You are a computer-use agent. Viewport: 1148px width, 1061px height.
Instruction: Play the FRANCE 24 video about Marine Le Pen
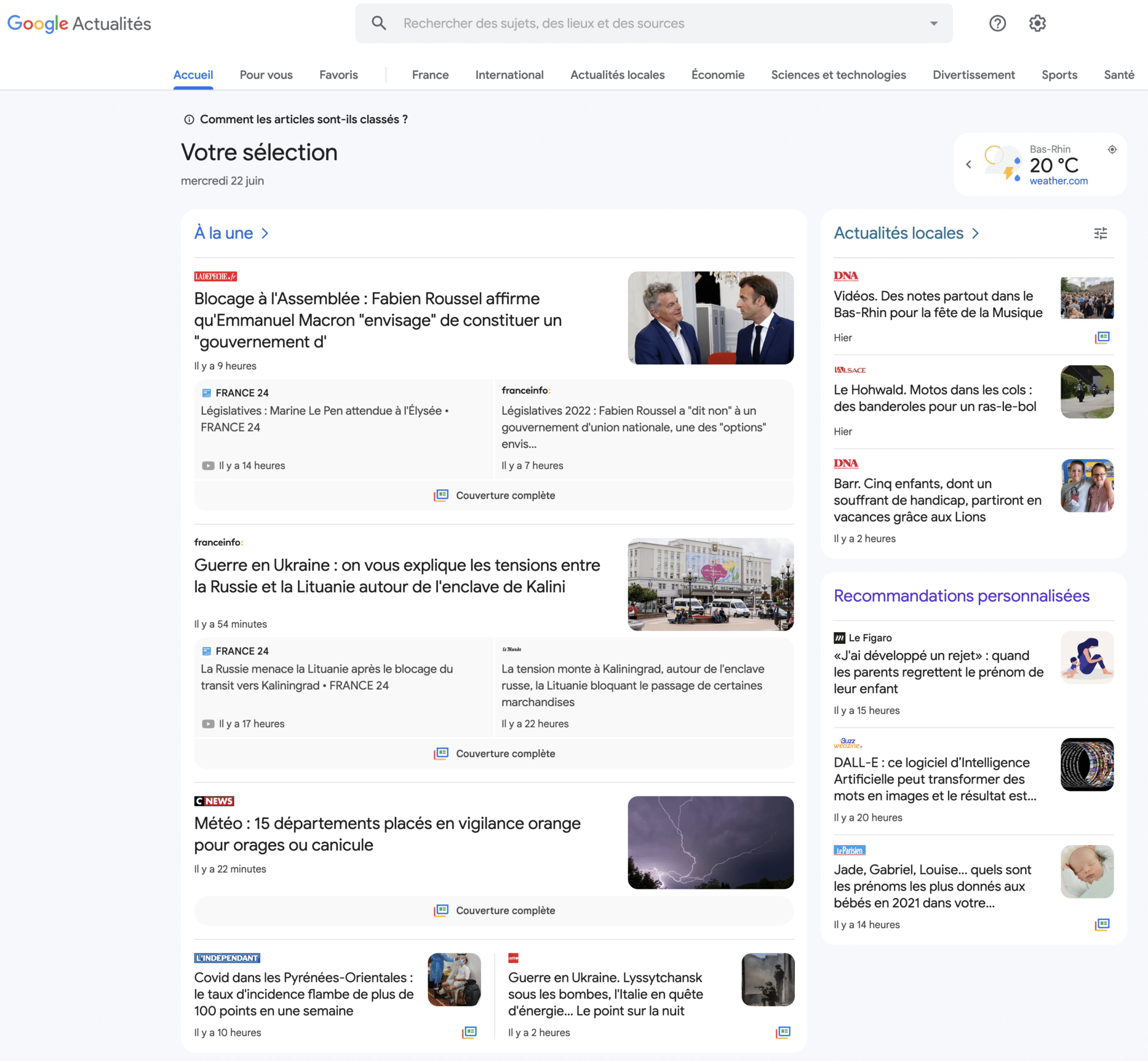click(208, 466)
